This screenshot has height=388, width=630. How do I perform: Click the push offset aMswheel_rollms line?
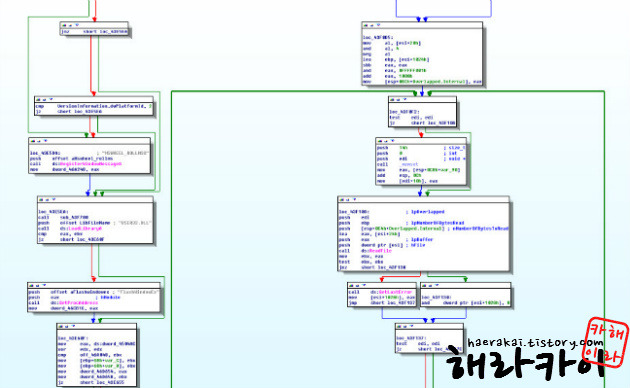pyautogui.click(x=72, y=158)
